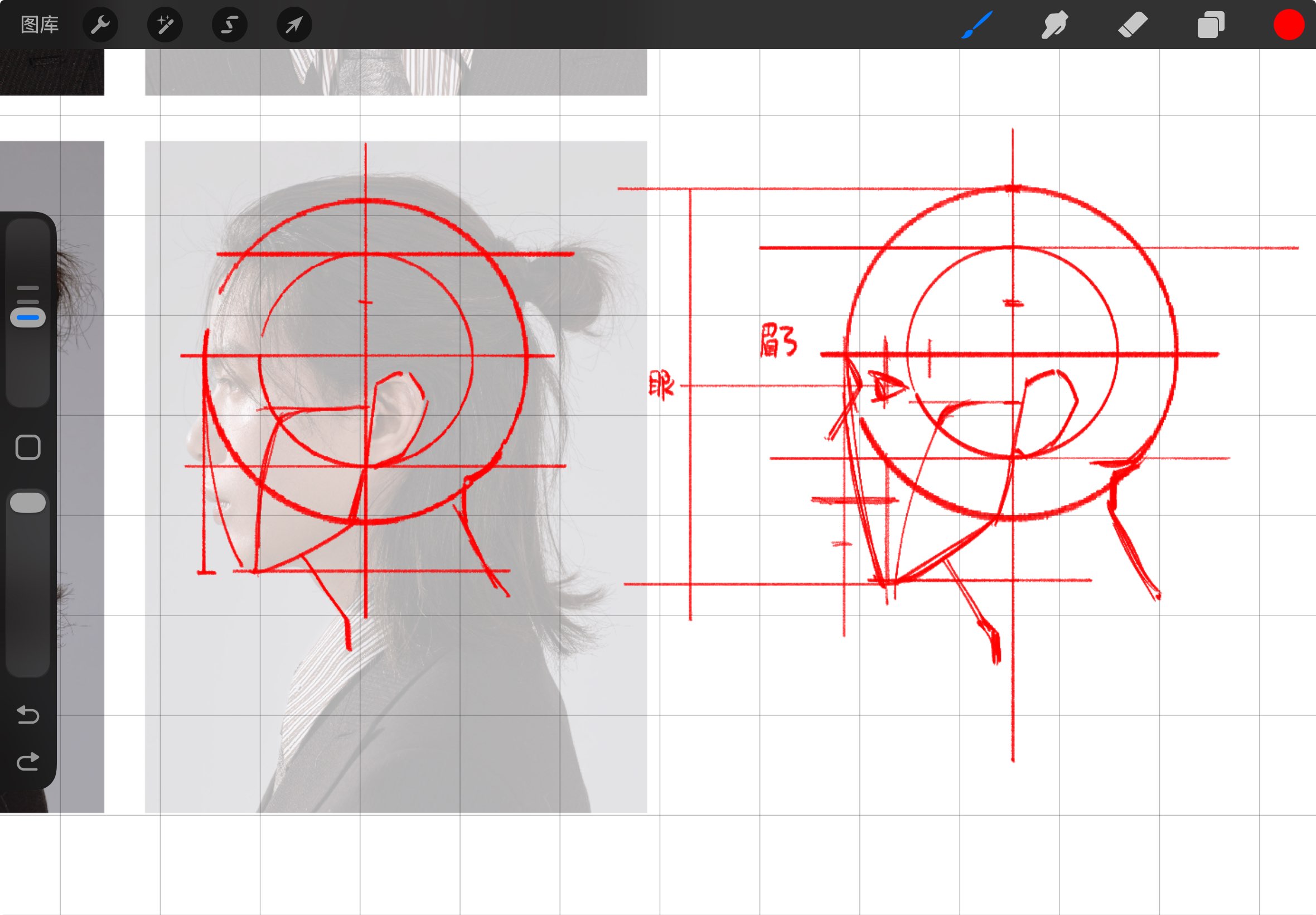Open the Actions wrench menu
The image size is (1316, 915).
point(100,25)
